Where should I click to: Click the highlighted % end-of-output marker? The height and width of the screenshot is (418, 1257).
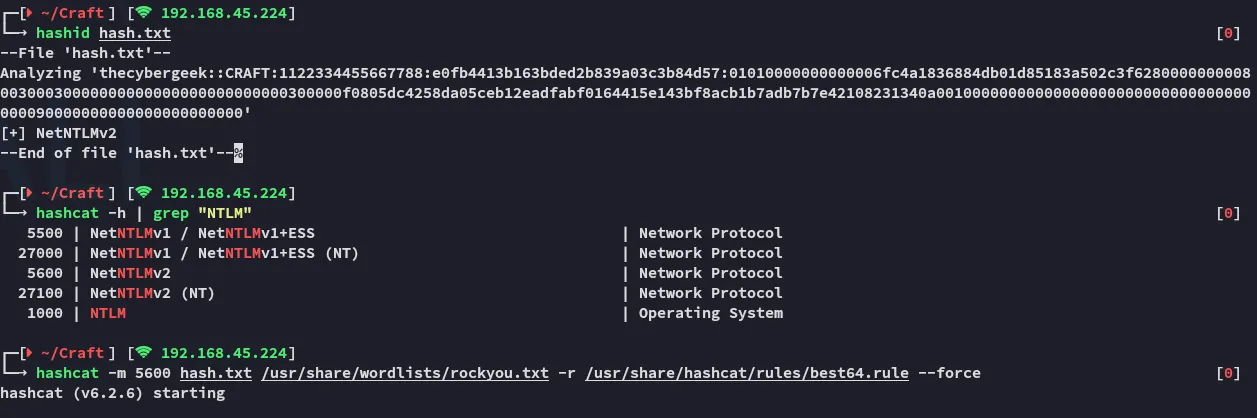[x=239, y=152]
